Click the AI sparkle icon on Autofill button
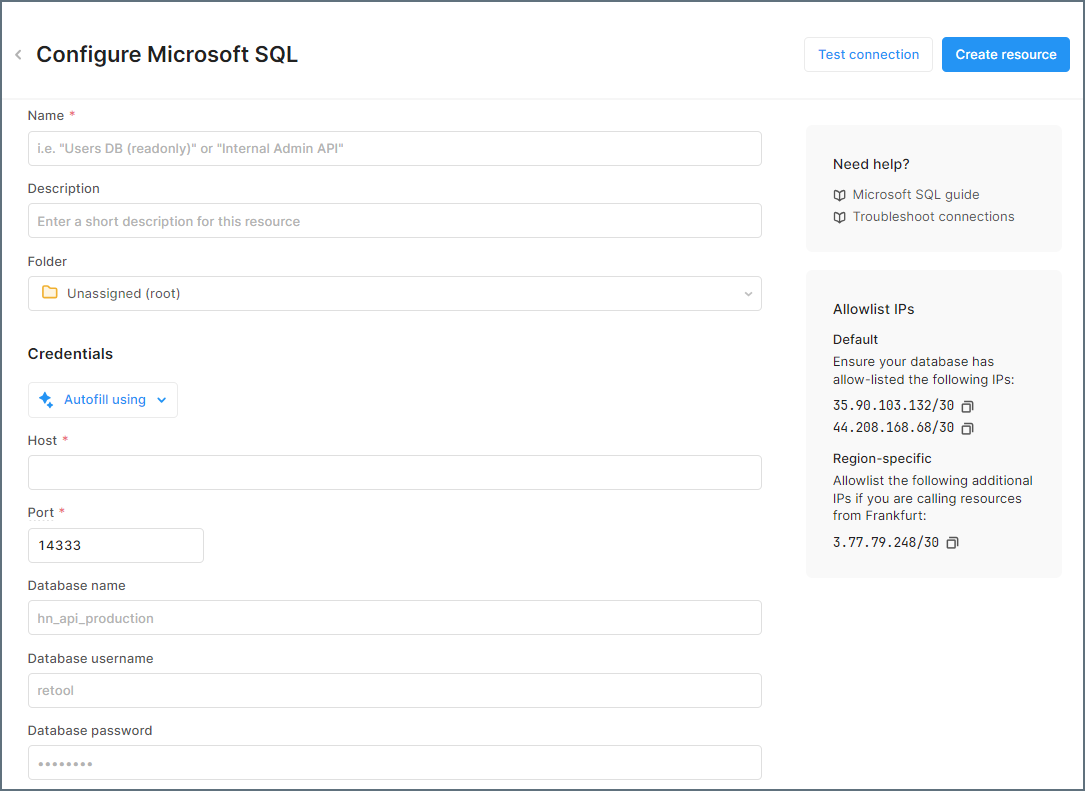The width and height of the screenshot is (1085, 791). click(x=46, y=399)
